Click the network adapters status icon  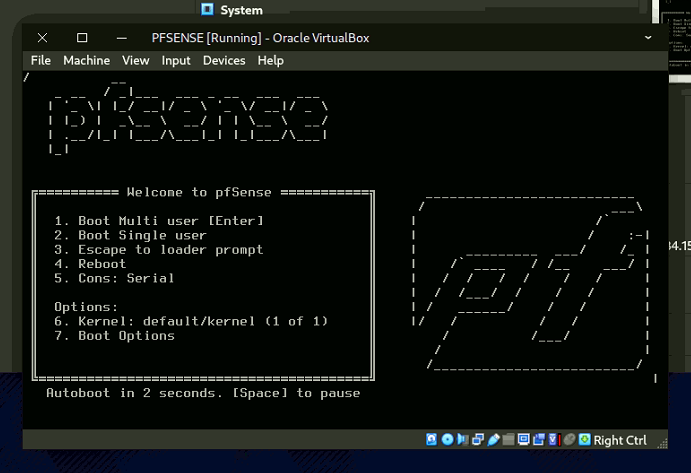(x=478, y=440)
